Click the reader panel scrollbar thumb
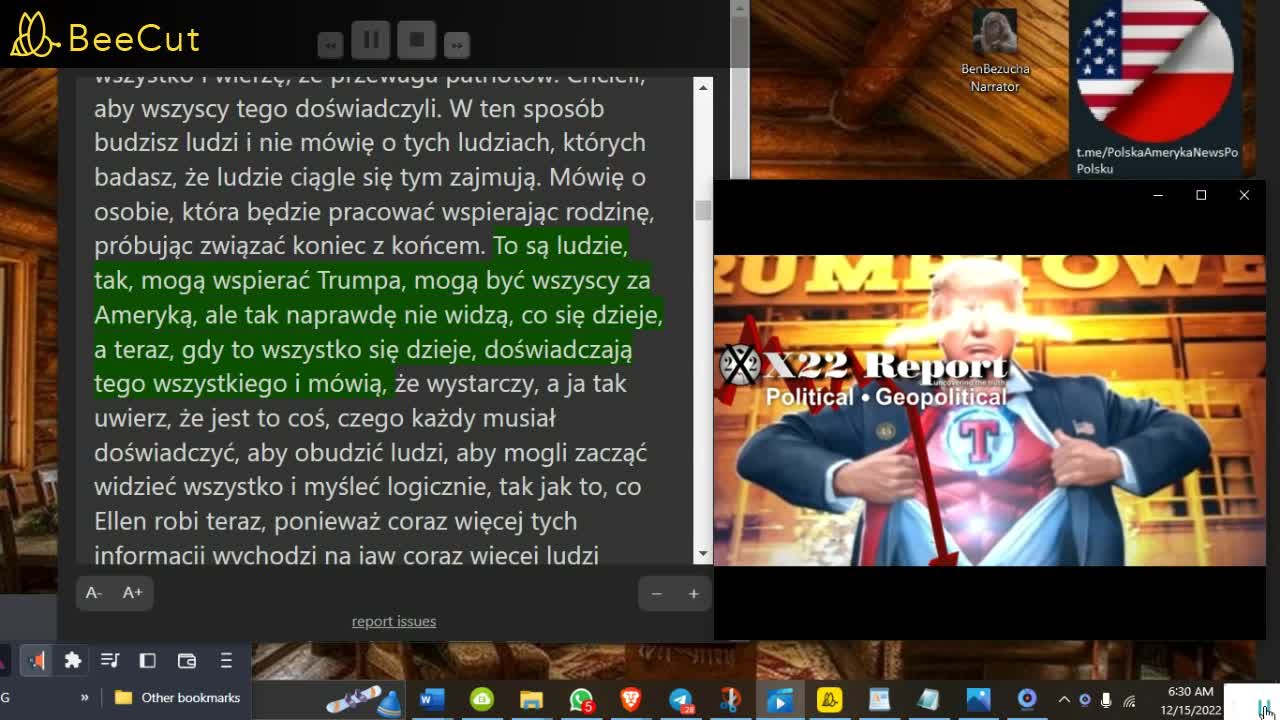1280x720 pixels. tap(703, 210)
